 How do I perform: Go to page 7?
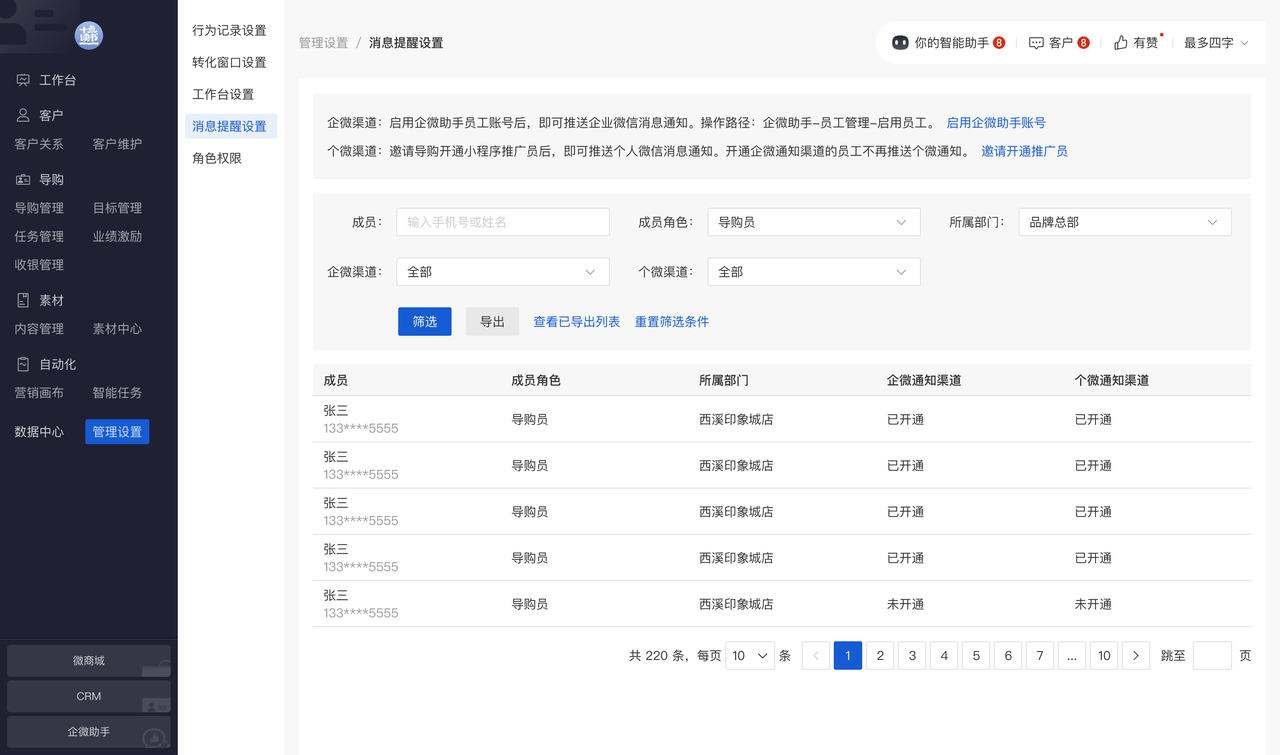pyautogui.click(x=1040, y=656)
